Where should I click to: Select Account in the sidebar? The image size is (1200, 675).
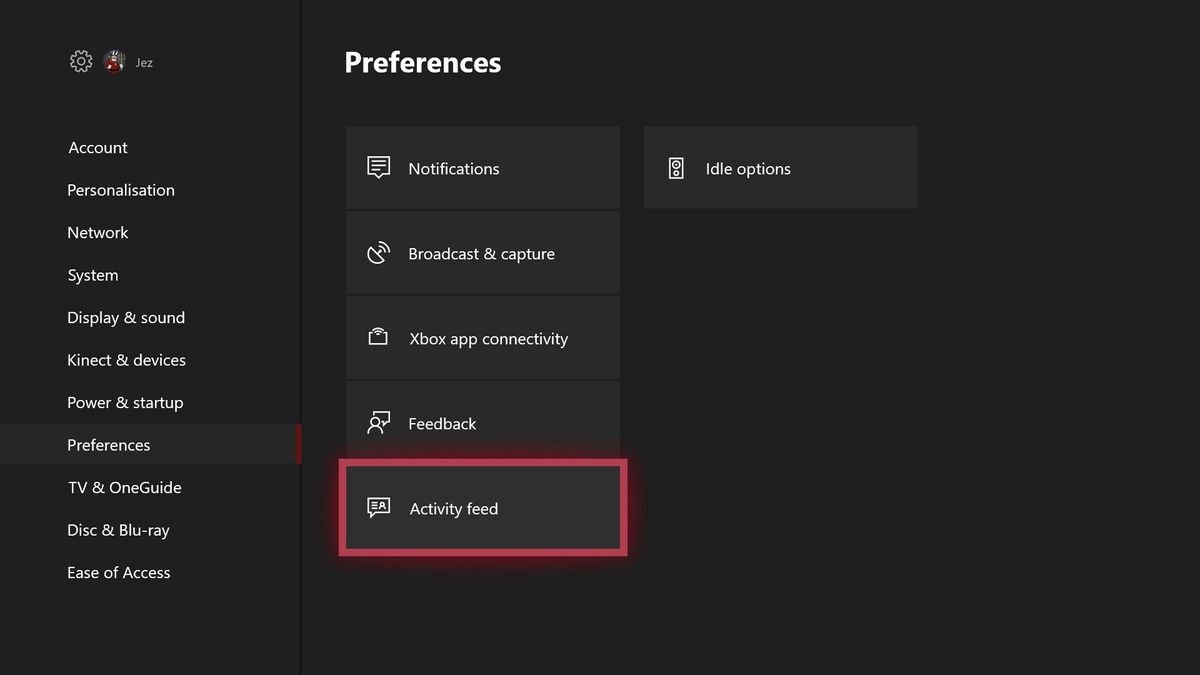coord(97,147)
